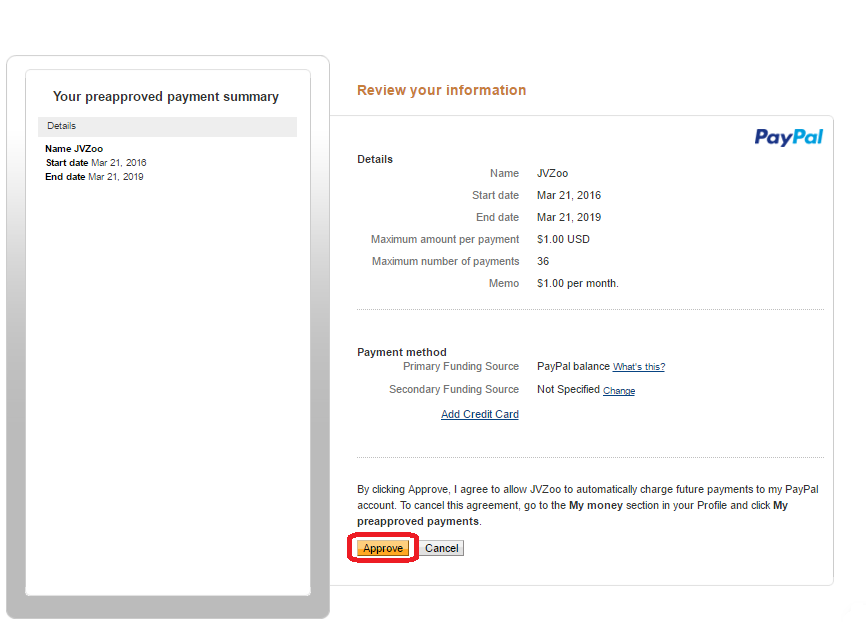866x622 pixels.
Task: Click the Maximum number of payments label
Action: point(445,261)
